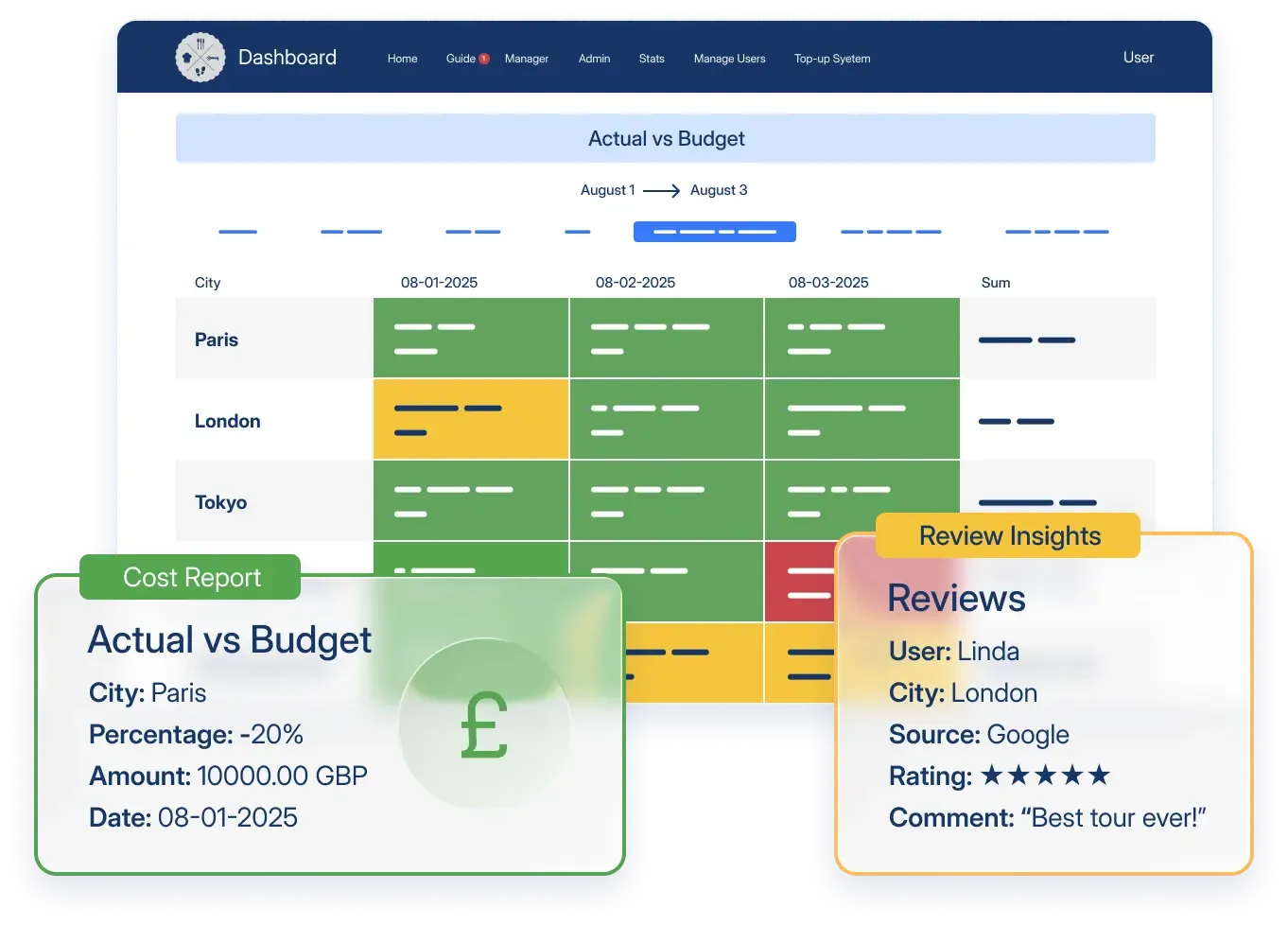Click the Sum column header

click(996, 283)
